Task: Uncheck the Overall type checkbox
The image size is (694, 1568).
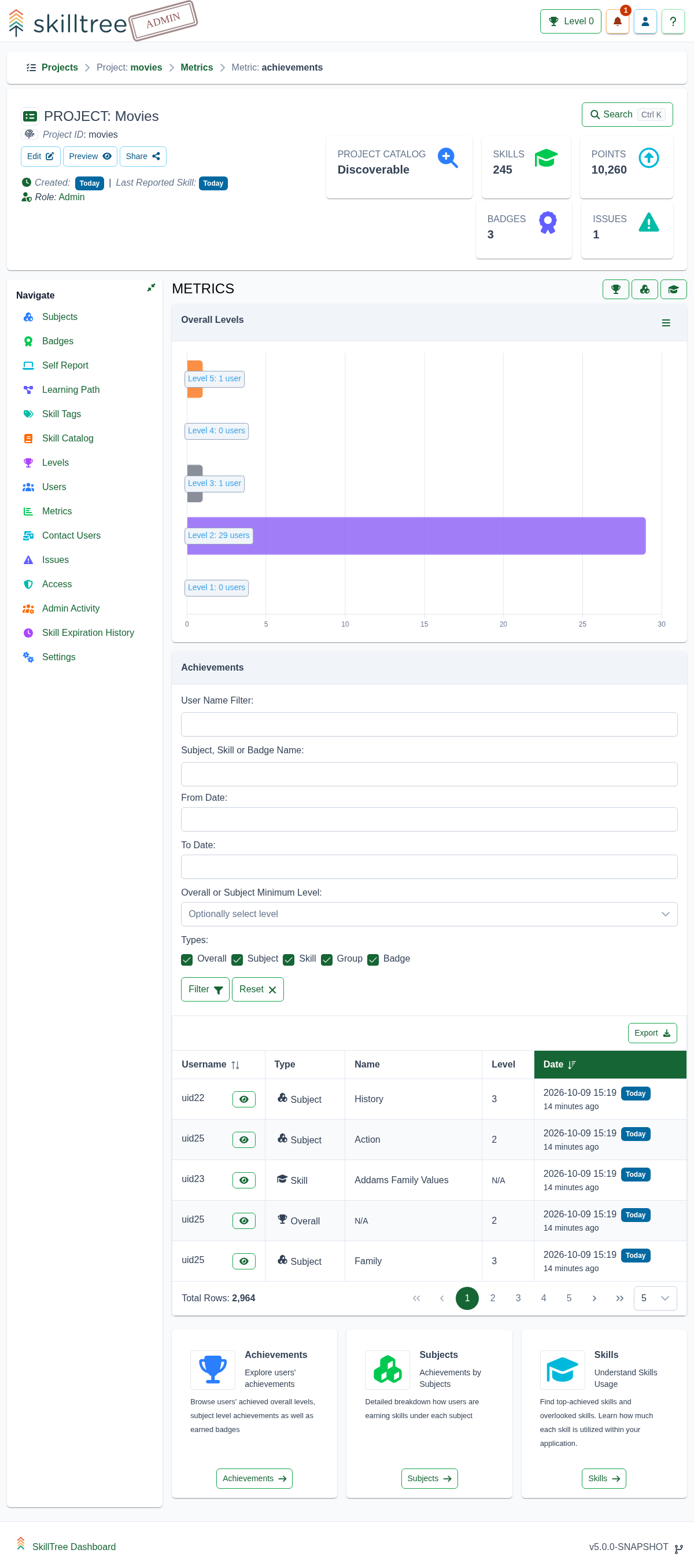Action: 187,959
